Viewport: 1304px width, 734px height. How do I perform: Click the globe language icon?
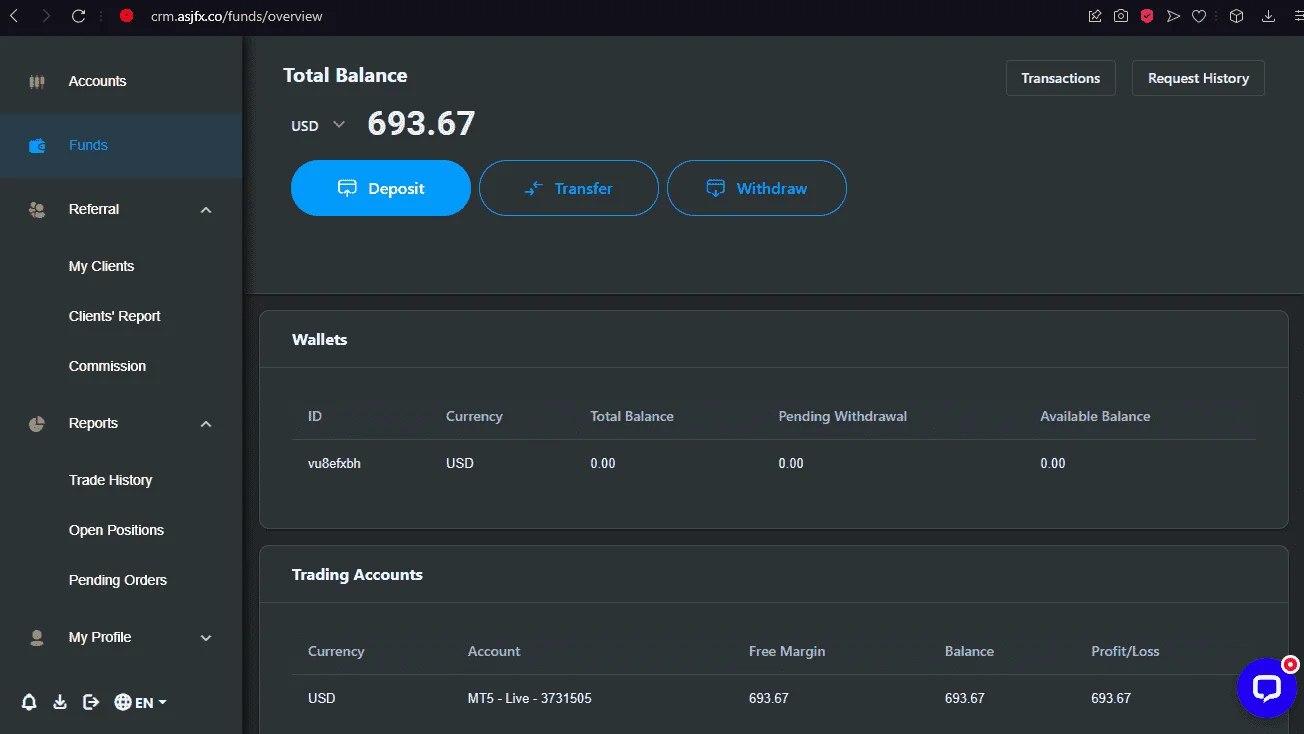[x=123, y=702]
